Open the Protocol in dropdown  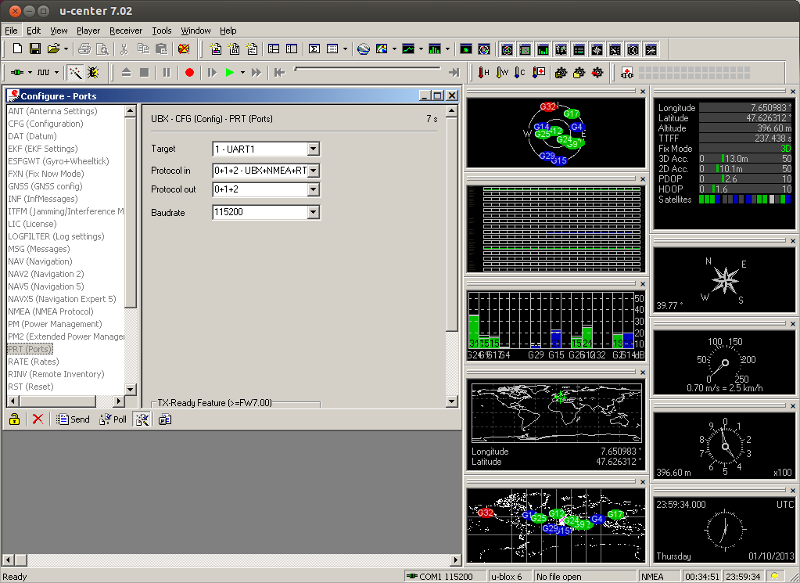point(313,170)
